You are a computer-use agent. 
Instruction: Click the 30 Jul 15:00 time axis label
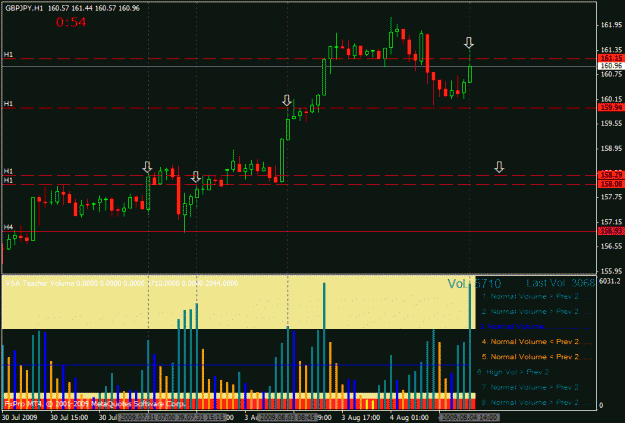(69, 417)
